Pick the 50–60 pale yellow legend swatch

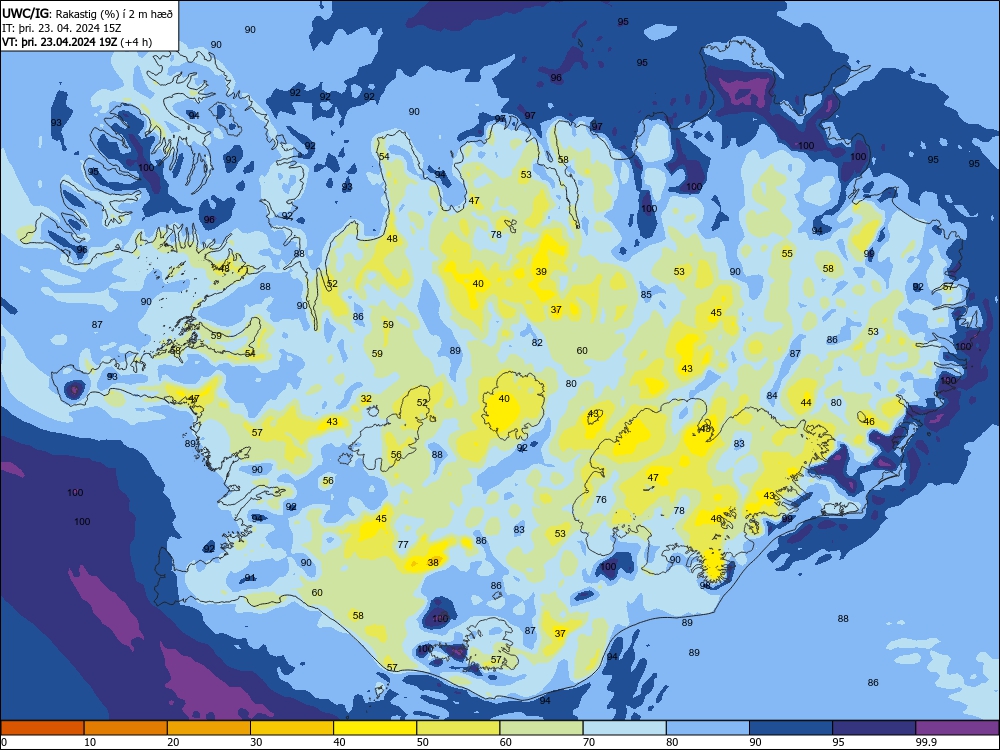click(x=458, y=728)
